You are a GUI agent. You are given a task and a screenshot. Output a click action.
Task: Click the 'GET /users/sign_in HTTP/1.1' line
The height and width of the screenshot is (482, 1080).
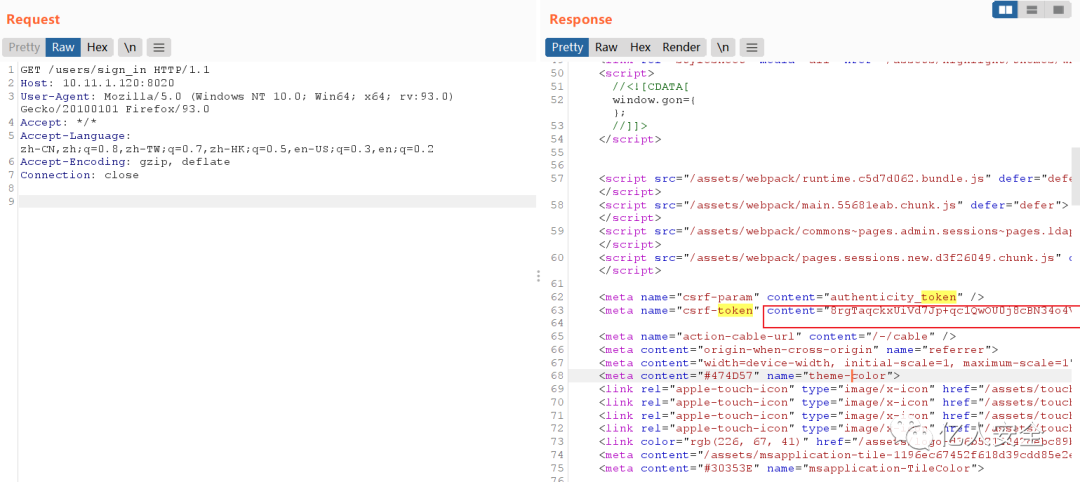tap(115, 70)
